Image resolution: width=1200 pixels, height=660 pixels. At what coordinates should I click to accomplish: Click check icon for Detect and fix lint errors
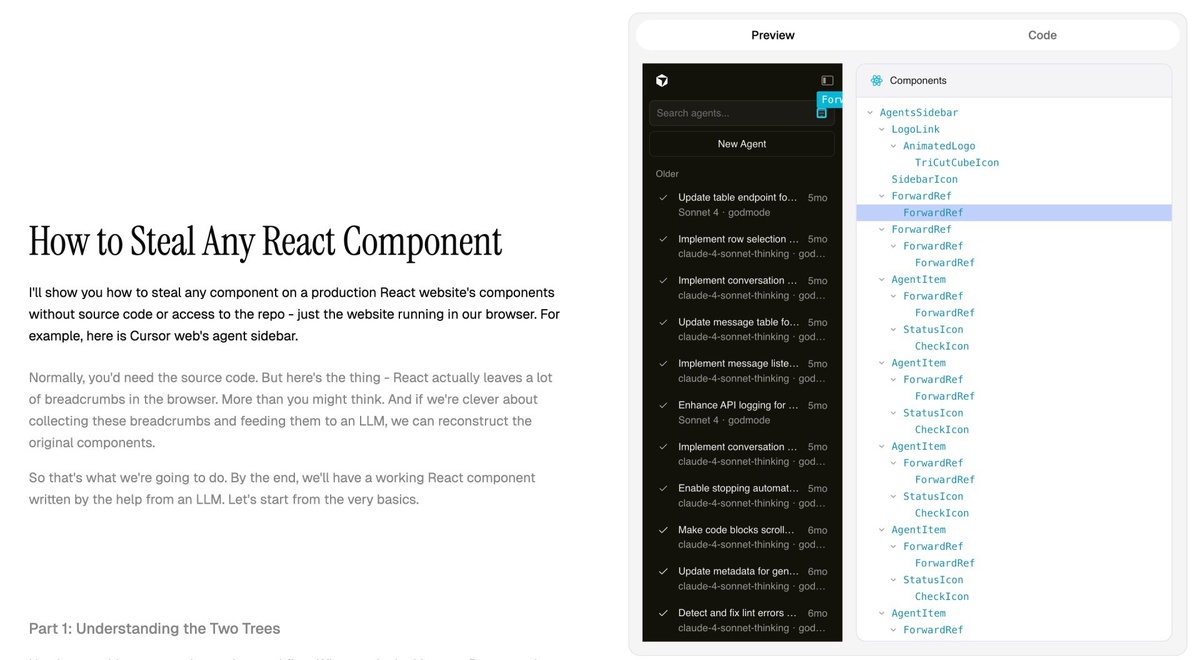[663, 613]
